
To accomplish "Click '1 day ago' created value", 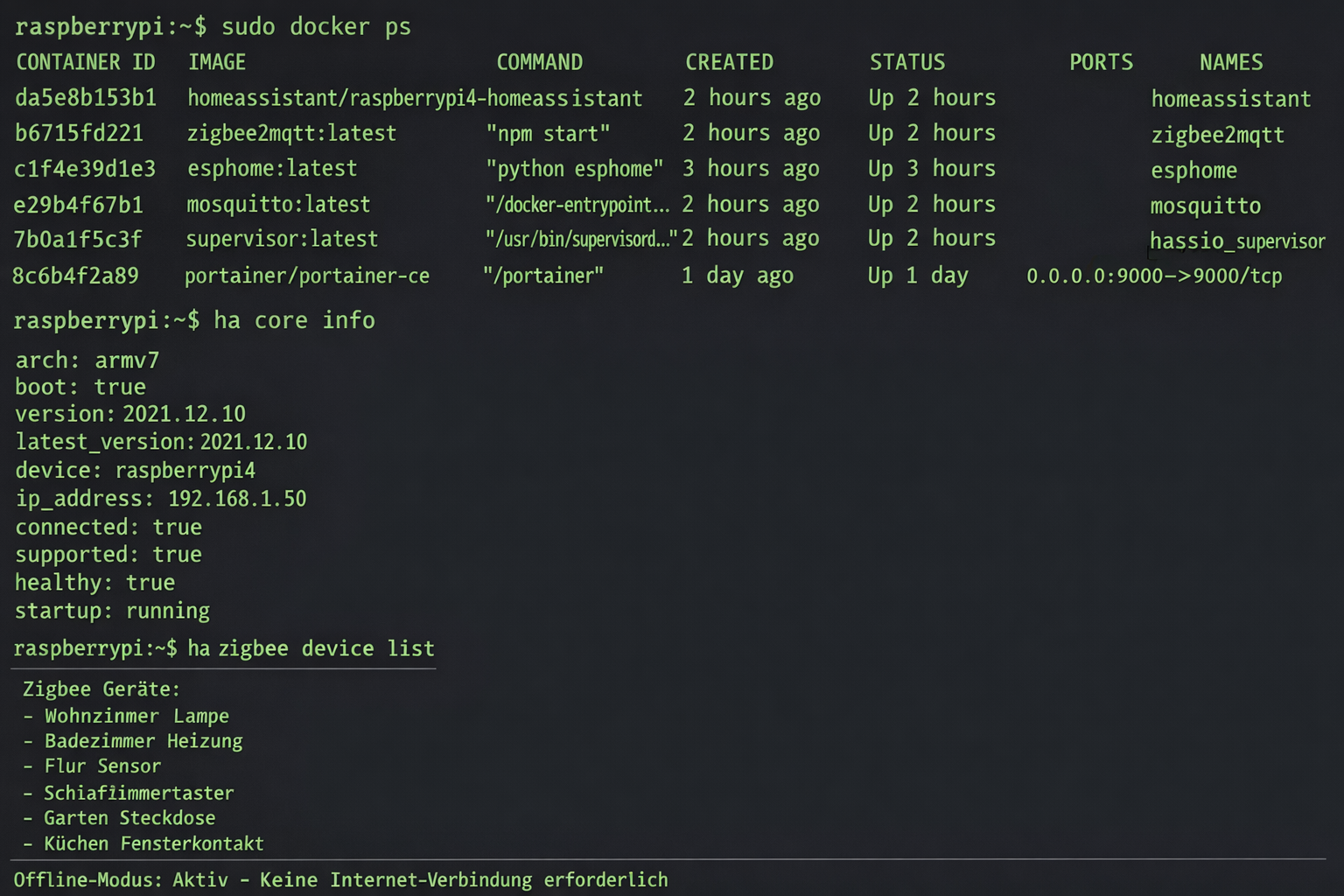I will tap(738, 276).
